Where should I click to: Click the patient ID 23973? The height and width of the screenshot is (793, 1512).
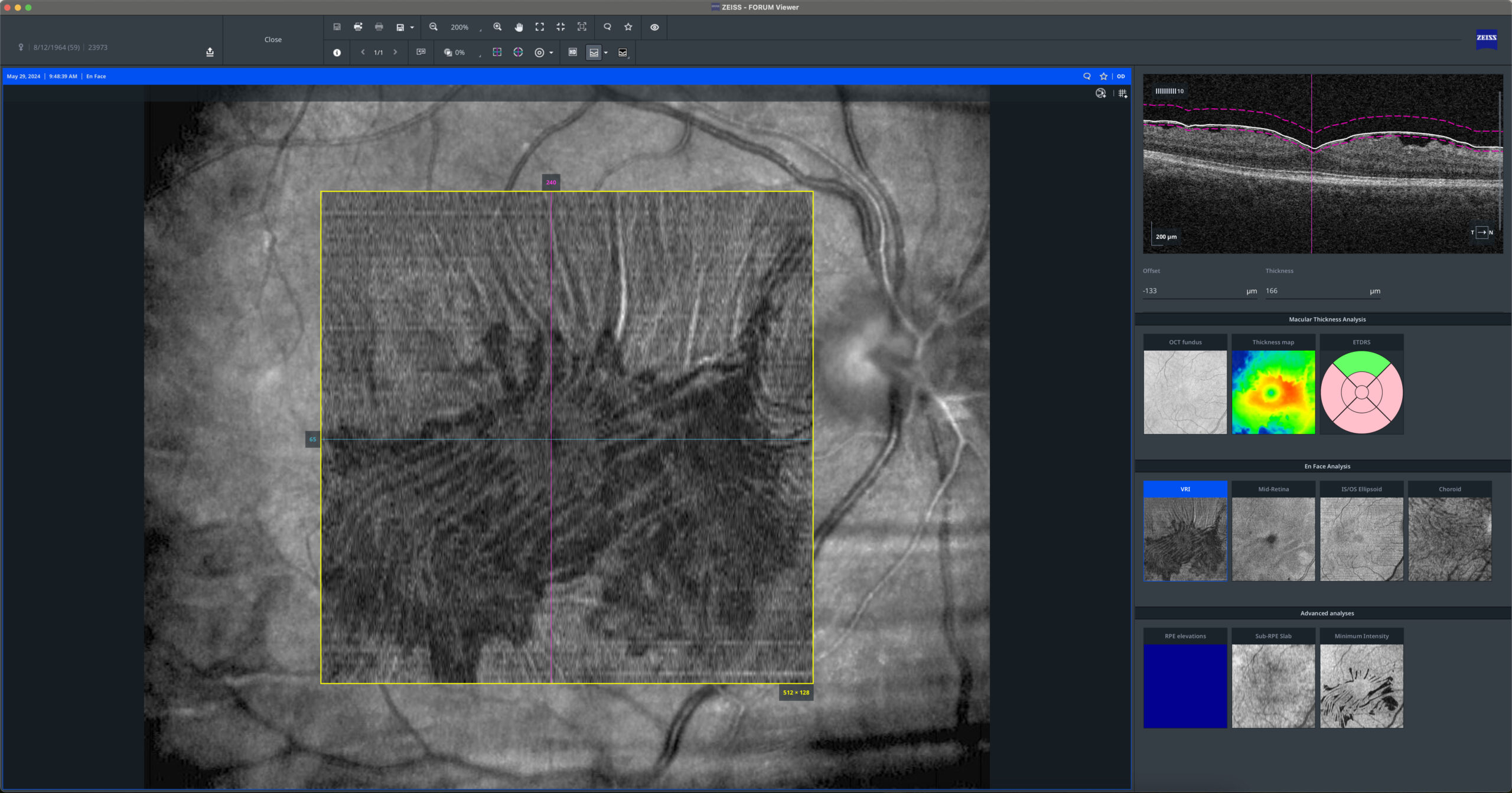(x=98, y=47)
